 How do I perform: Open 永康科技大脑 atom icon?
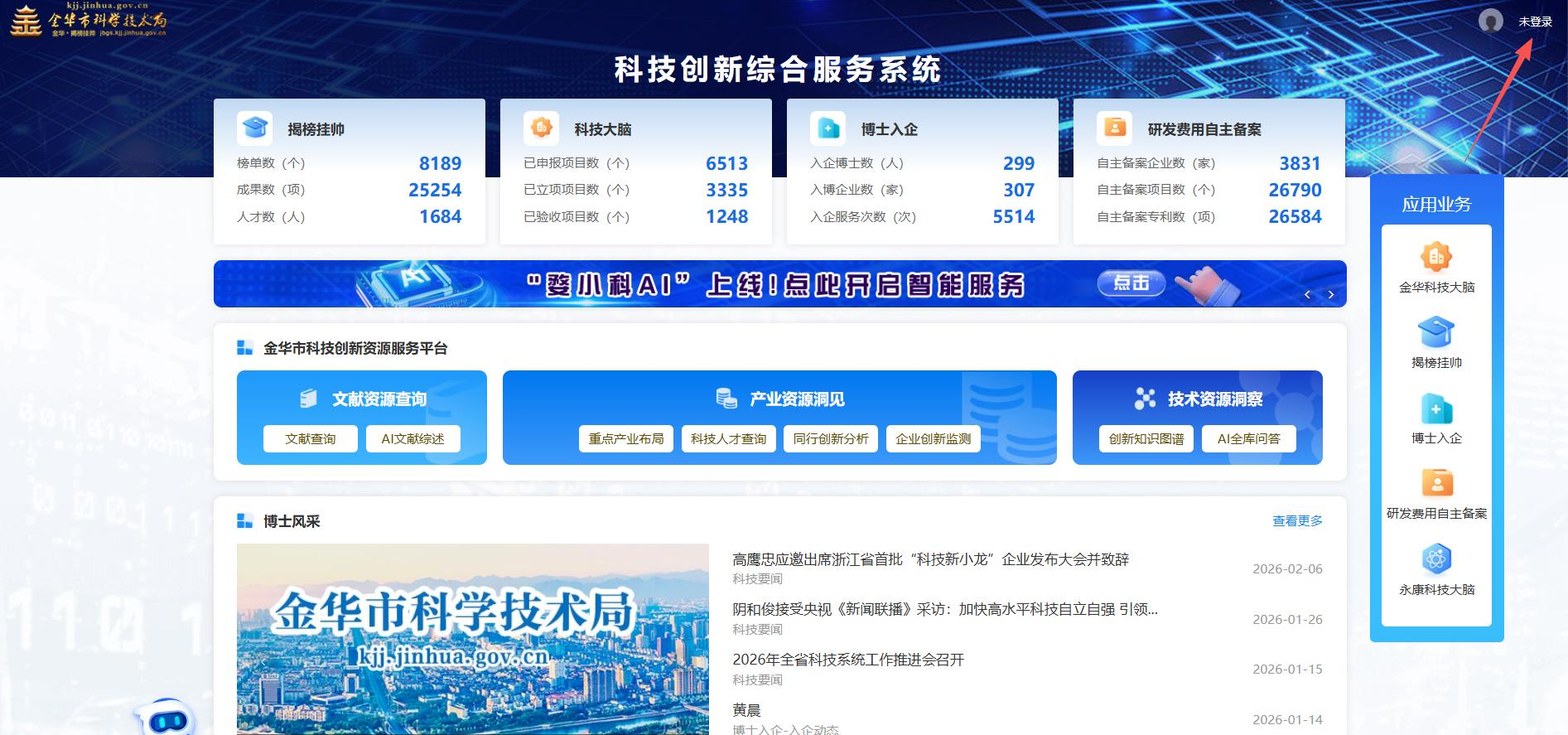[1436, 559]
